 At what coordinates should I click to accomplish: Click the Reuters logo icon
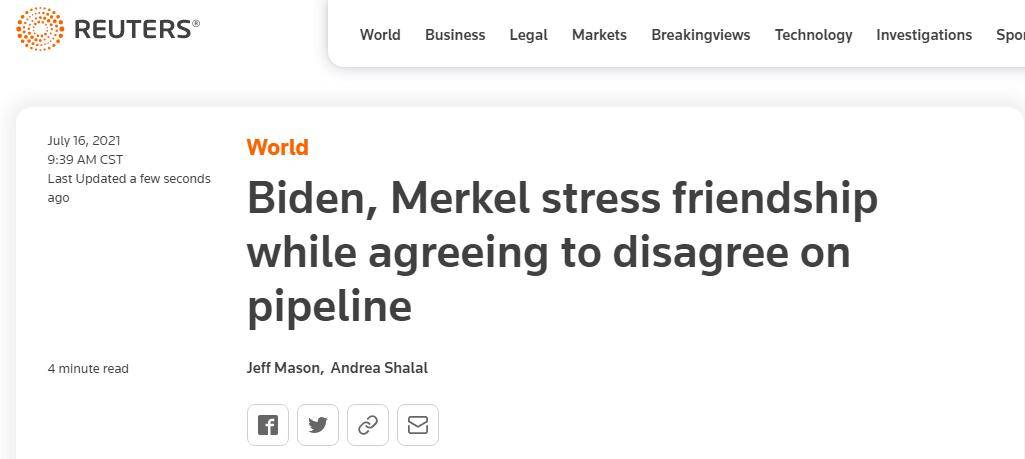pos(39,30)
